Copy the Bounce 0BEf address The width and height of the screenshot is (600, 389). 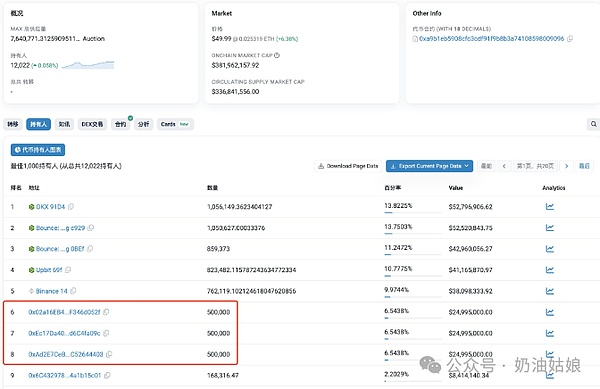90,249
